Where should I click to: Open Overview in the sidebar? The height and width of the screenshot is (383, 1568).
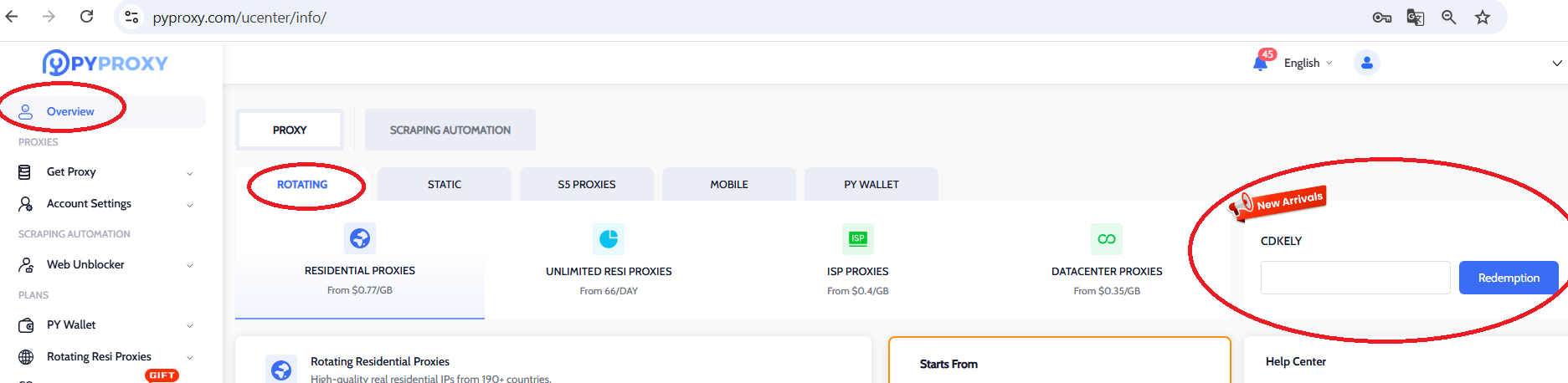click(70, 112)
